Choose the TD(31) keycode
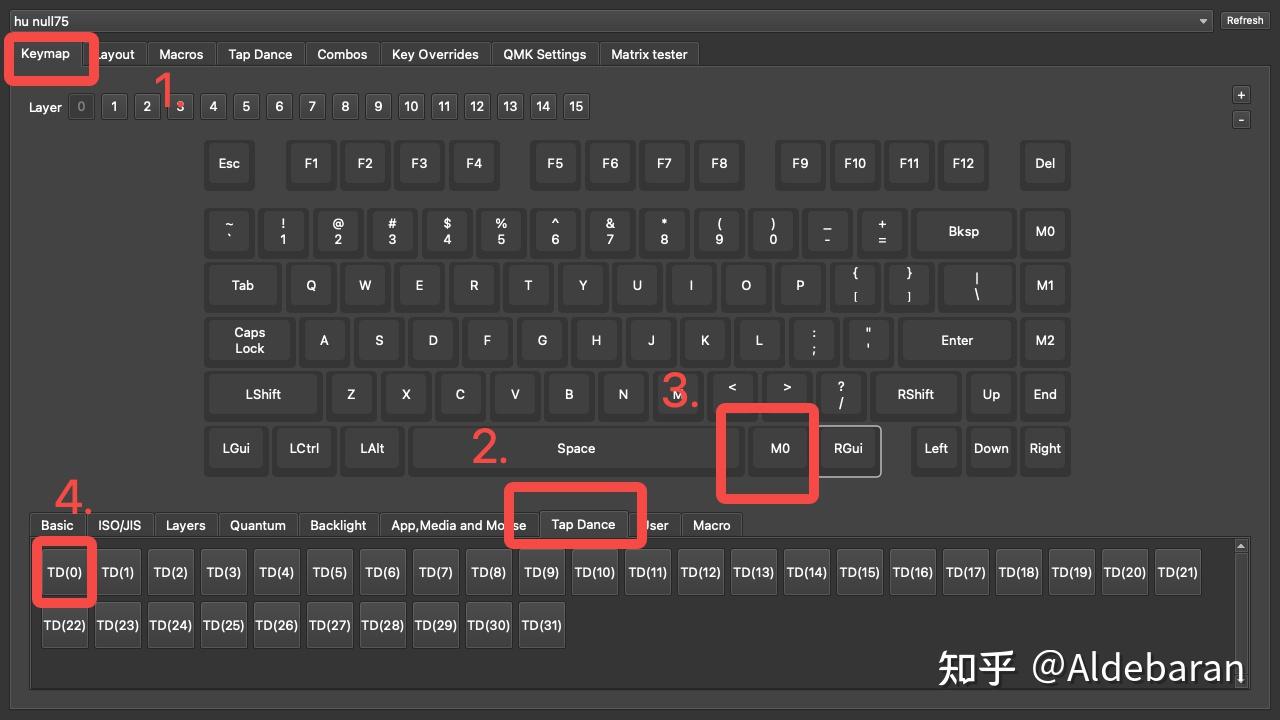This screenshot has width=1280, height=720. 542,625
